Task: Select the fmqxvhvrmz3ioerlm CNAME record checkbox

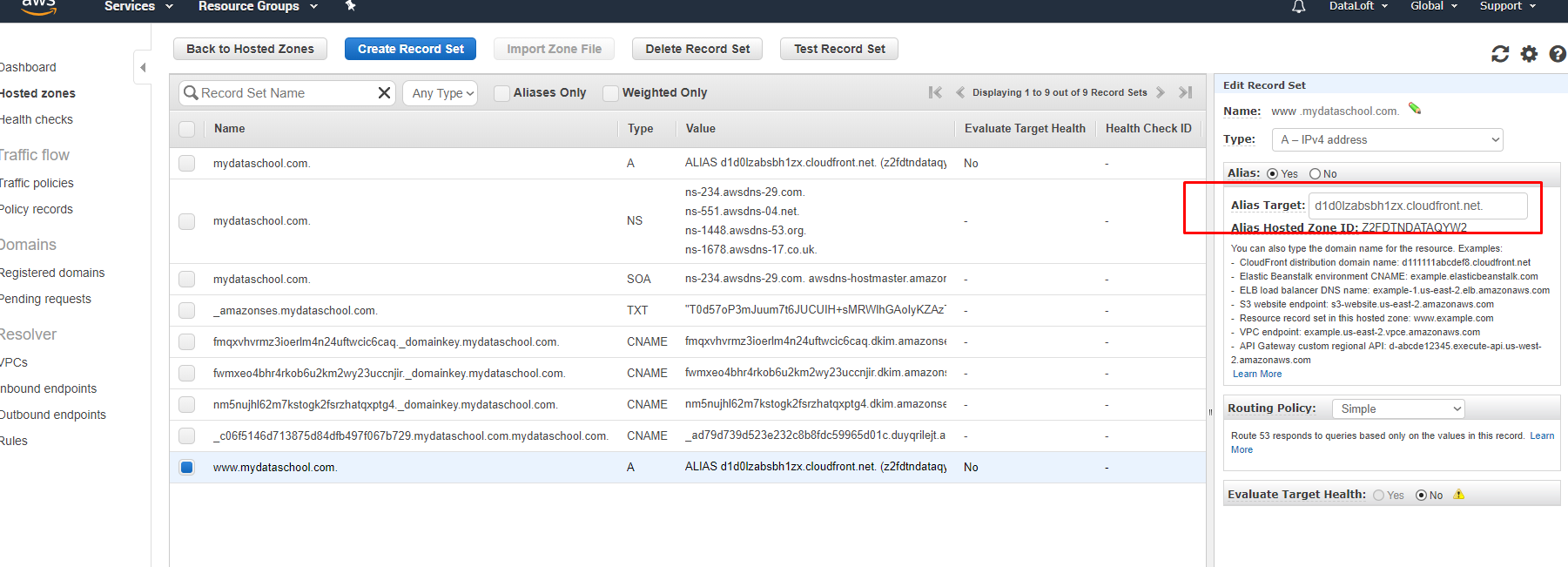Action: coord(186,341)
